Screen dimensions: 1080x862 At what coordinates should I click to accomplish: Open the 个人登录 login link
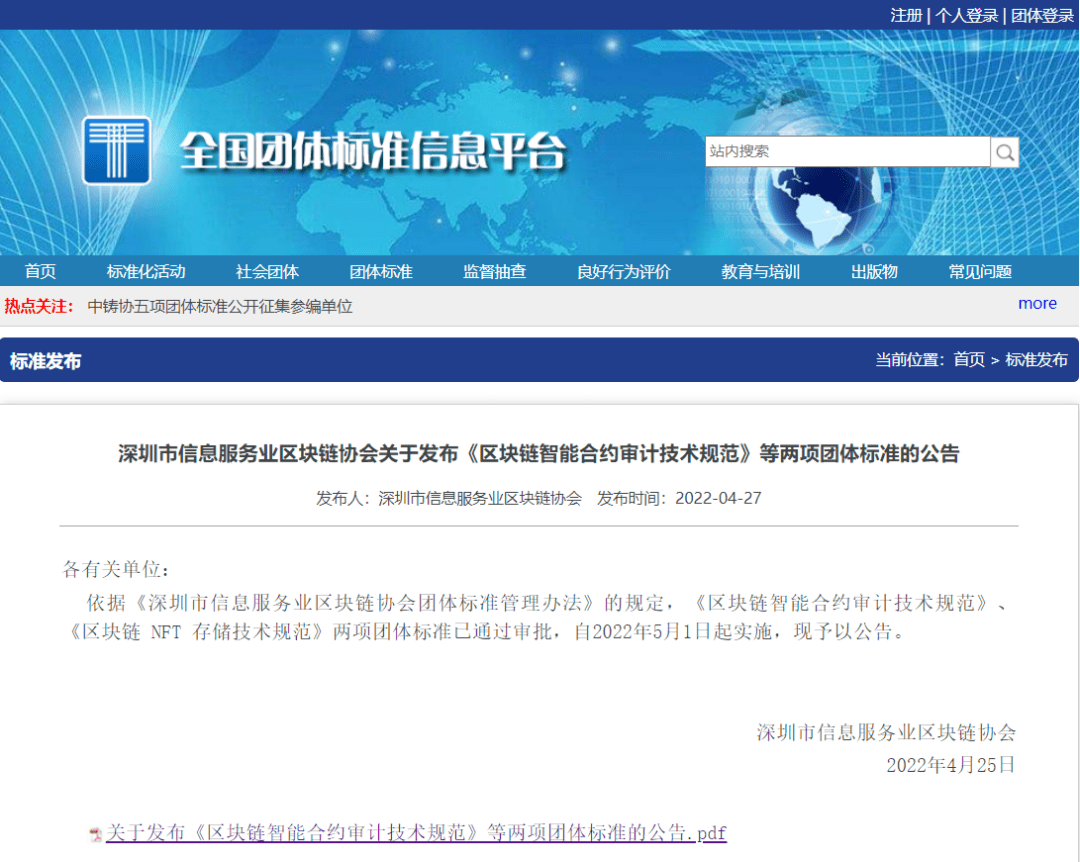[966, 15]
